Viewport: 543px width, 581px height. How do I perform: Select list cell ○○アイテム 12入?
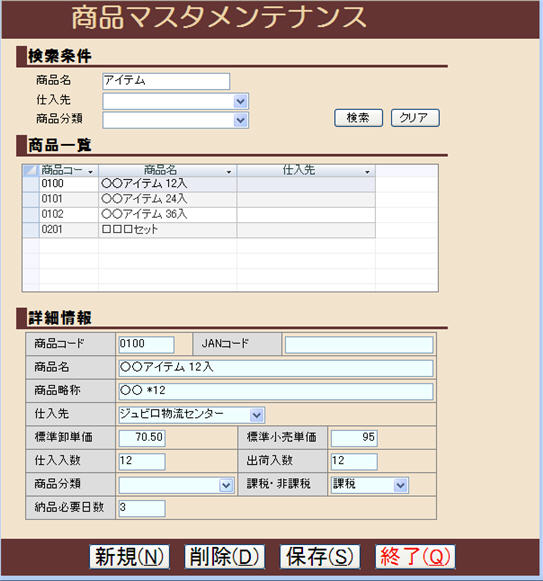coord(168,184)
